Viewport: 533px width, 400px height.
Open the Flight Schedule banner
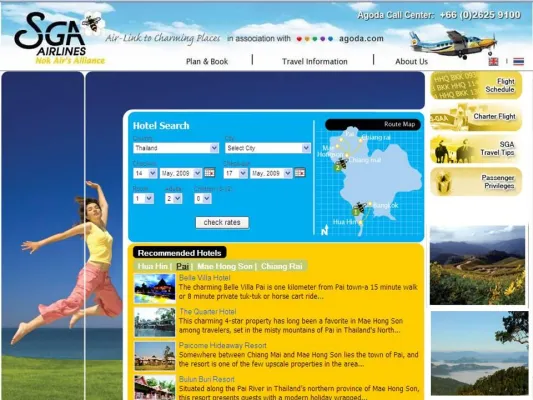[x=476, y=85]
